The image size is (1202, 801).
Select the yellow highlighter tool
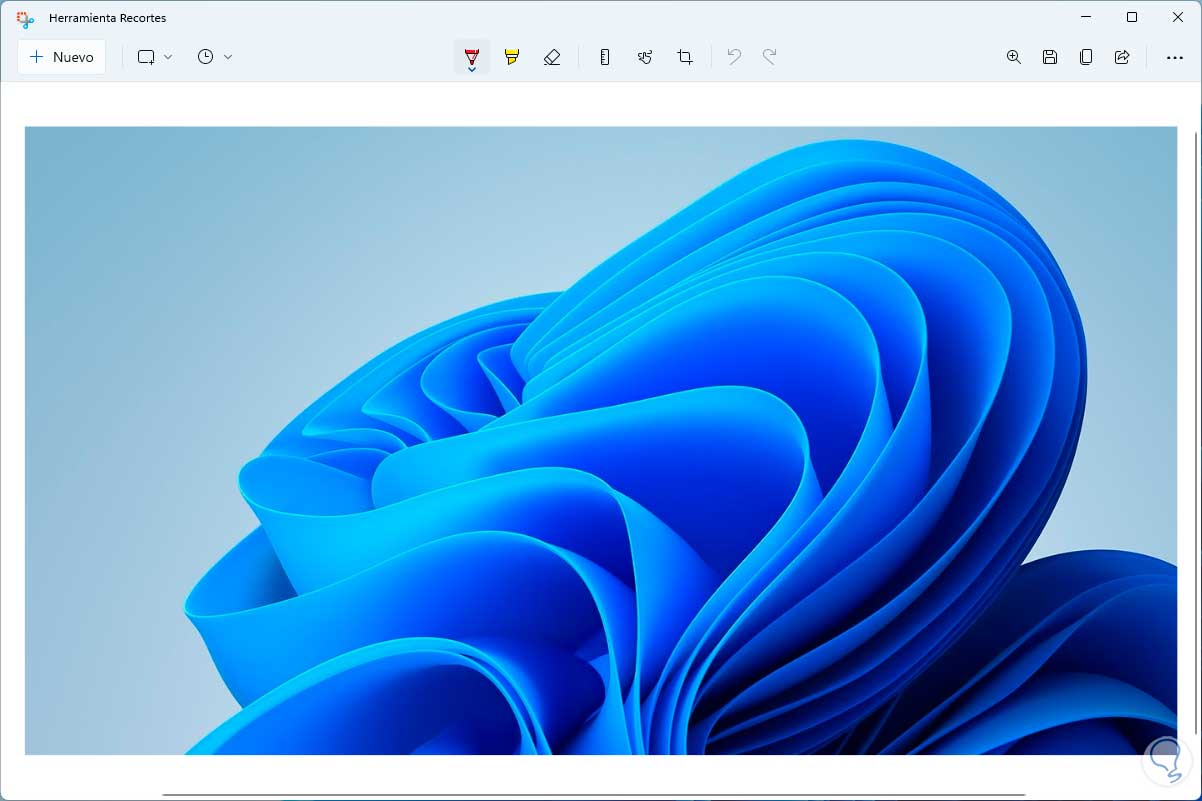512,57
